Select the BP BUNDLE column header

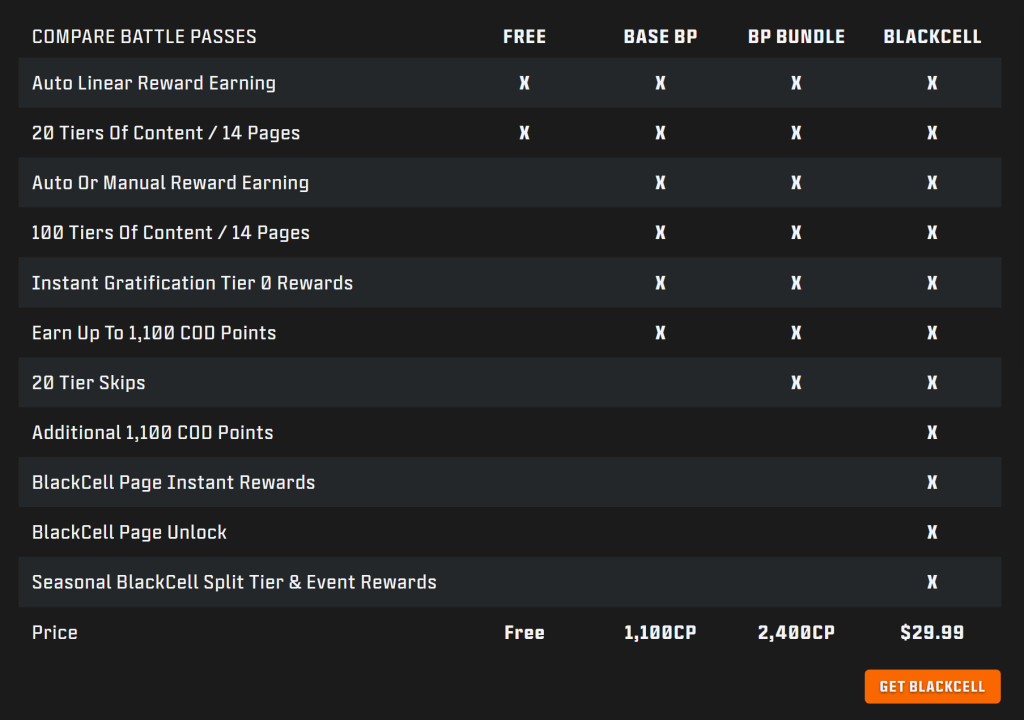pyautogui.click(x=796, y=37)
